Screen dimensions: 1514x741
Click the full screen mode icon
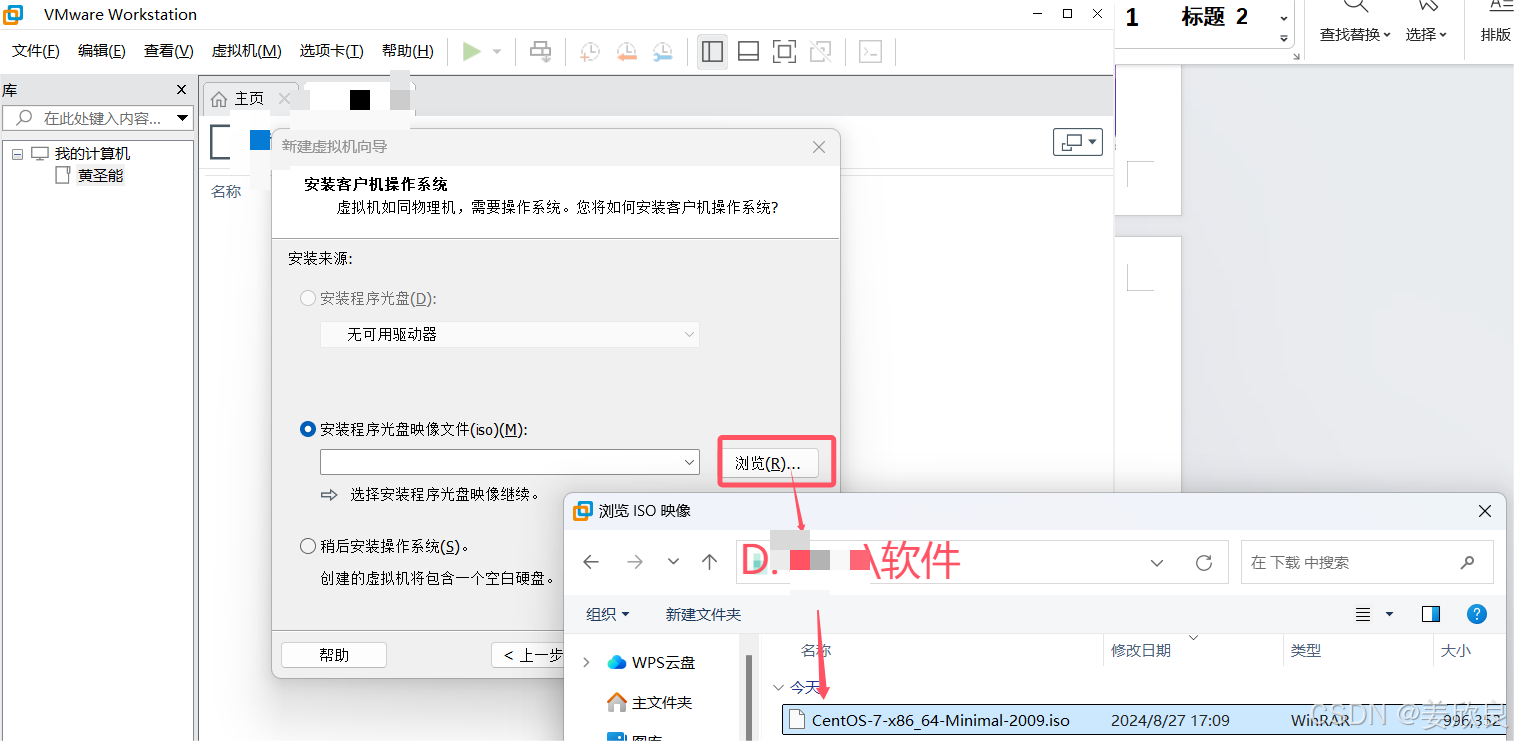coord(784,51)
